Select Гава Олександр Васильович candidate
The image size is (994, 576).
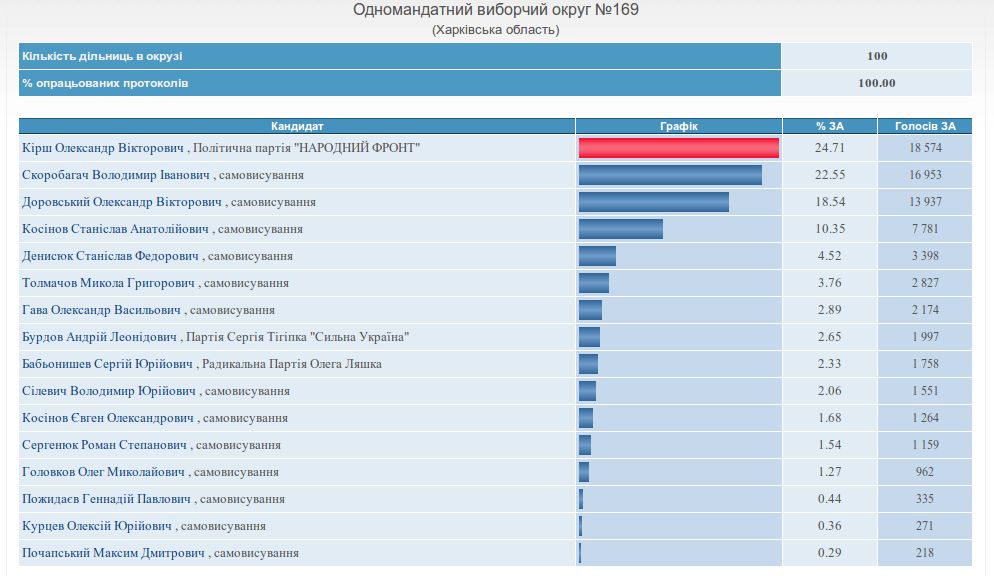(101, 310)
